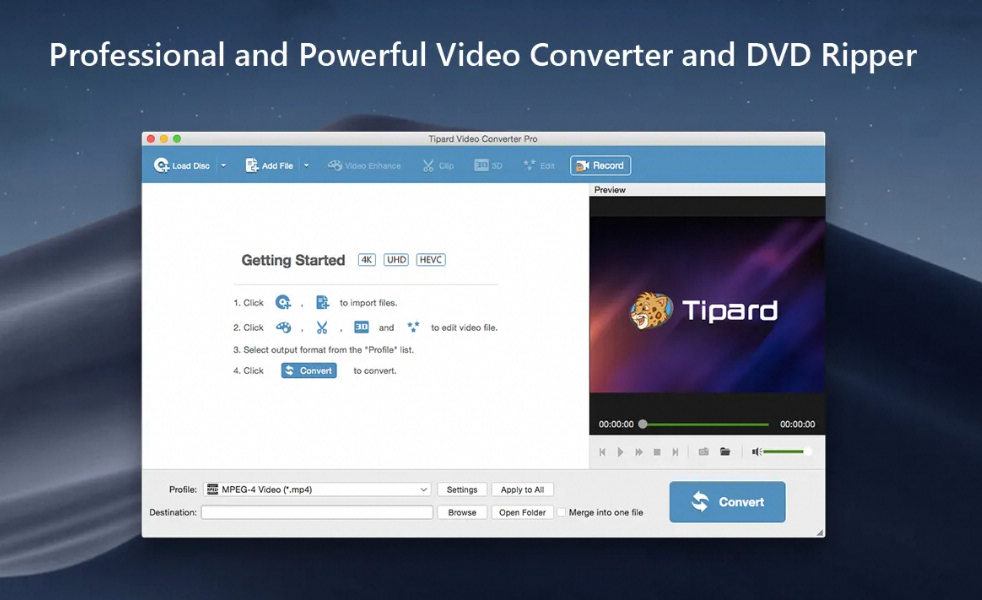
Task: Click the Apply to All button
Action: [x=522, y=490]
